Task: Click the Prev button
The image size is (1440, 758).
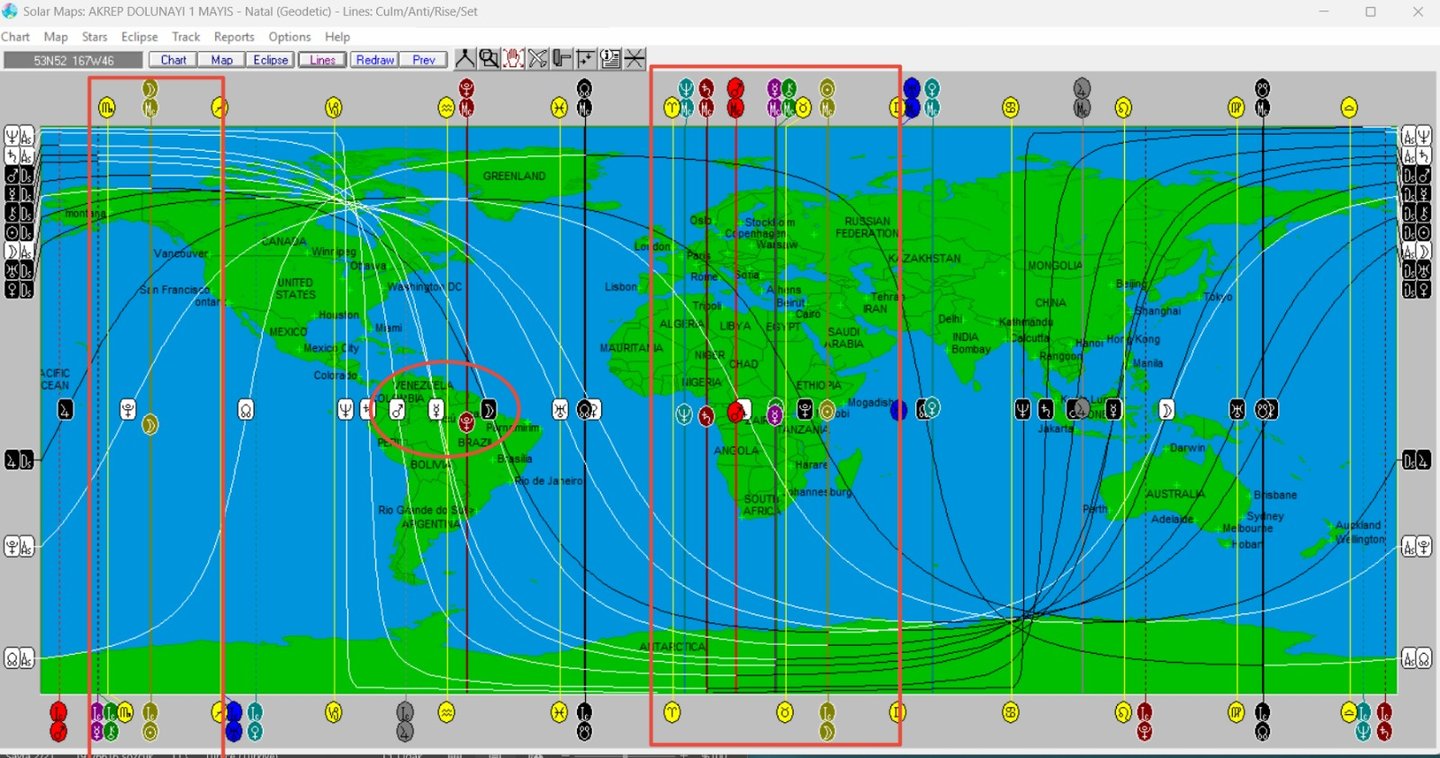Action: click(x=424, y=60)
